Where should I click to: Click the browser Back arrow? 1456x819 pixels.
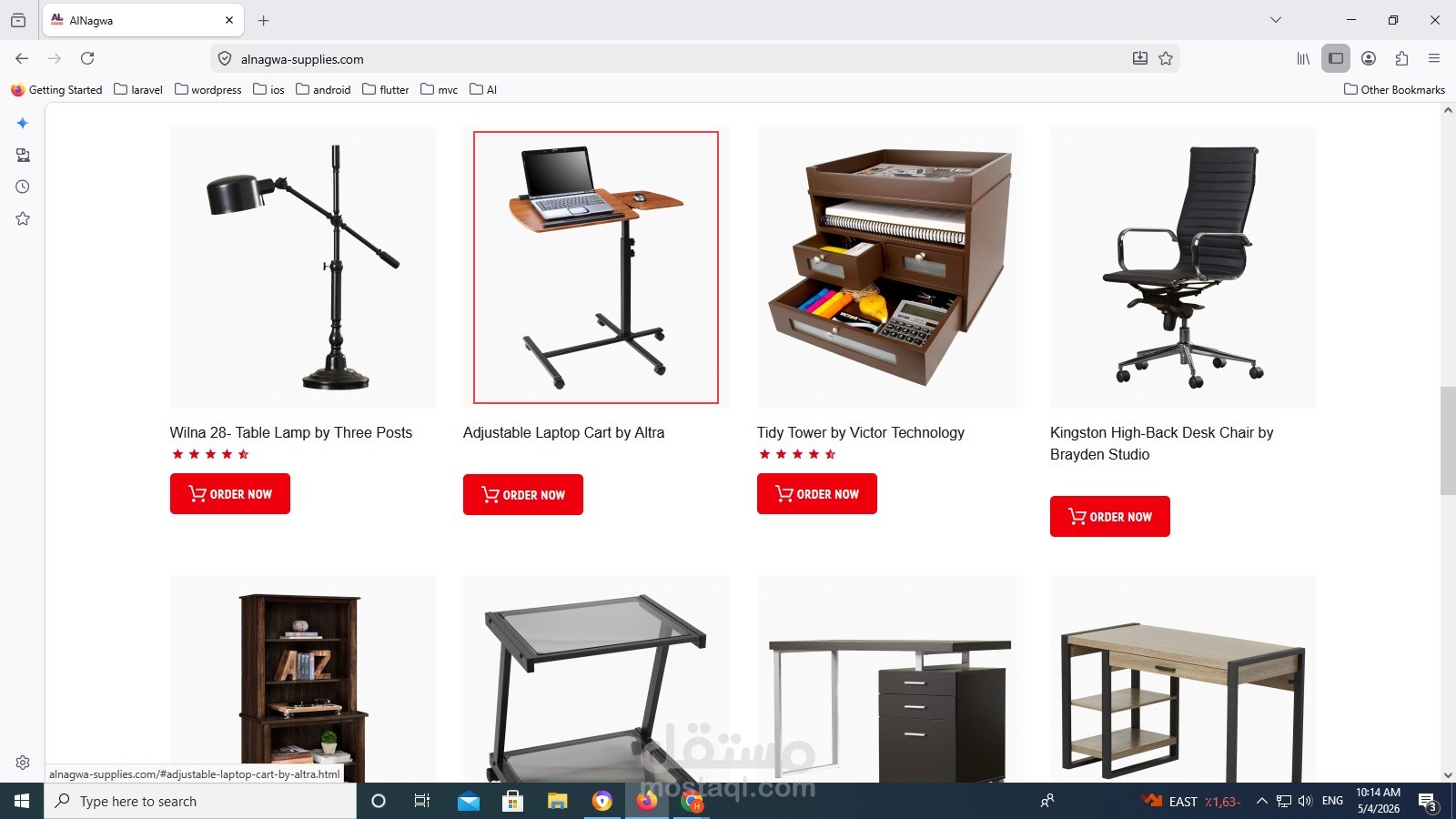click(22, 58)
